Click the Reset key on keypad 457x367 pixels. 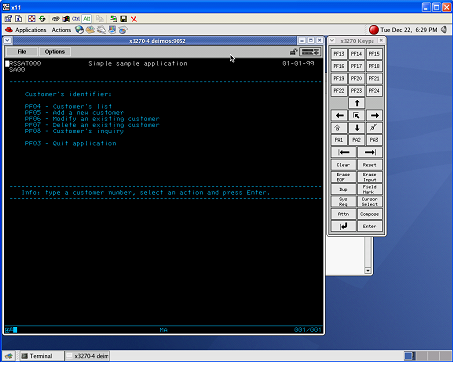[370, 165]
